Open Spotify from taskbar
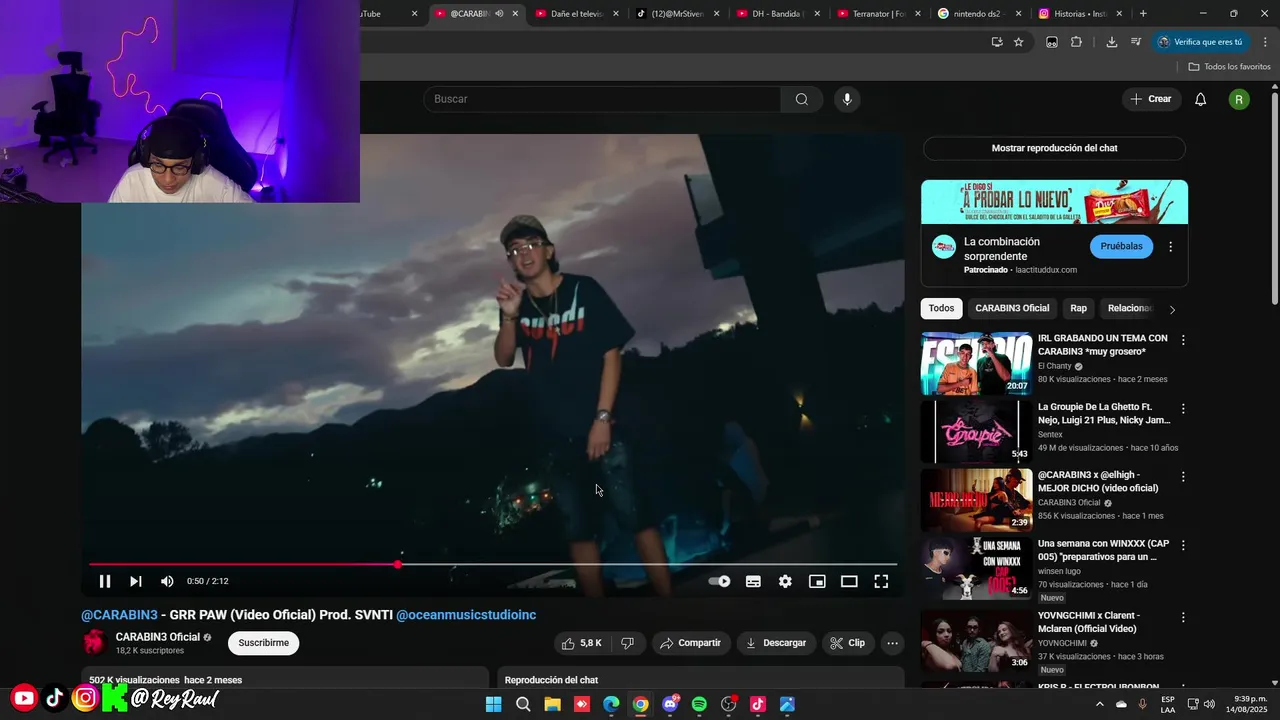This screenshot has height=720, width=1280. click(x=699, y=704)
